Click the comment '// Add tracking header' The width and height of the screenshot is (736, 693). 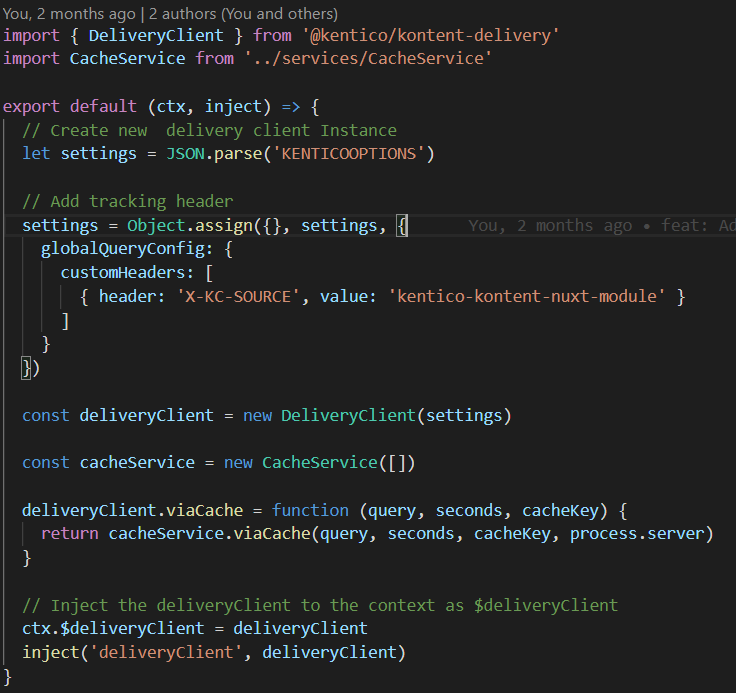click(x=127, y=202)
